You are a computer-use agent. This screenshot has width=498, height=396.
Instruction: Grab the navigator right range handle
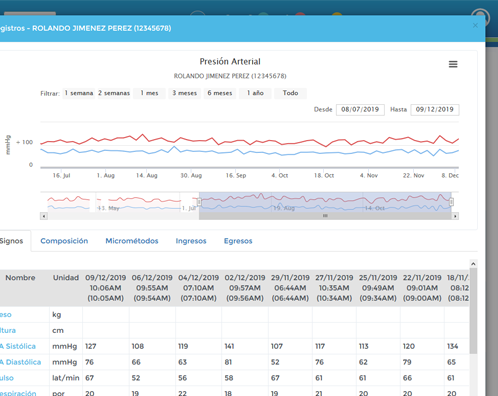(451, 202)
